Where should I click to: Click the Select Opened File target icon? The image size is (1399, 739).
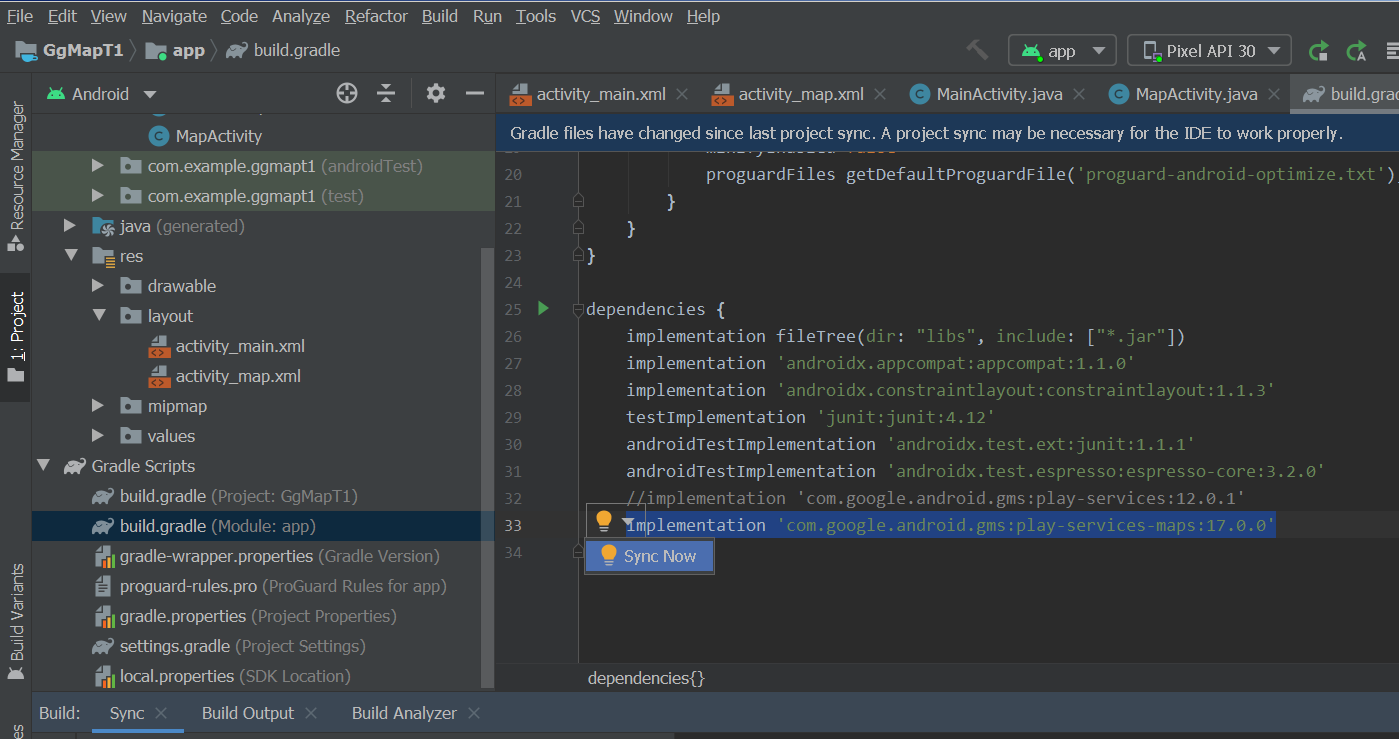[347, 94]
